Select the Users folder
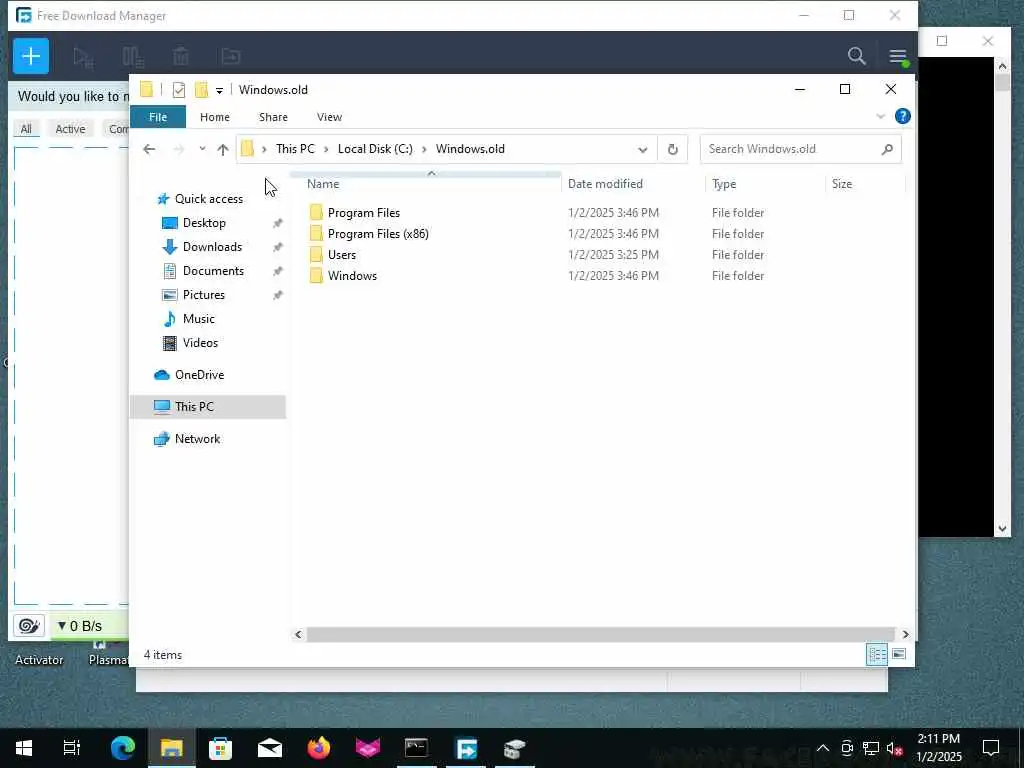Image resolution: width=1024 pixels, height=768 pixels. [342, 255]
